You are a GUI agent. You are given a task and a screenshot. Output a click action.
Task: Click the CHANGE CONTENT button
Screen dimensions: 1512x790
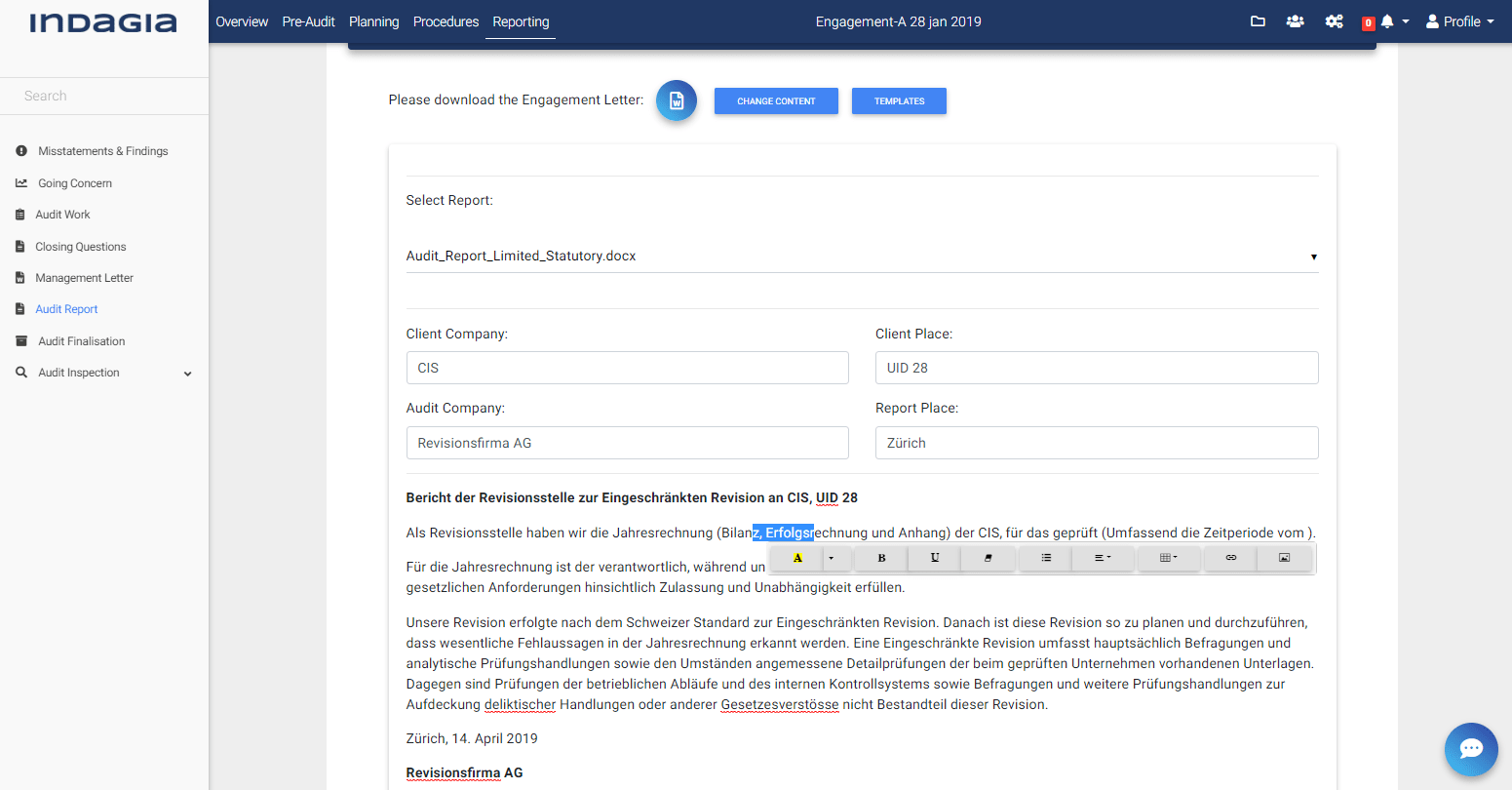click(776, 101)
